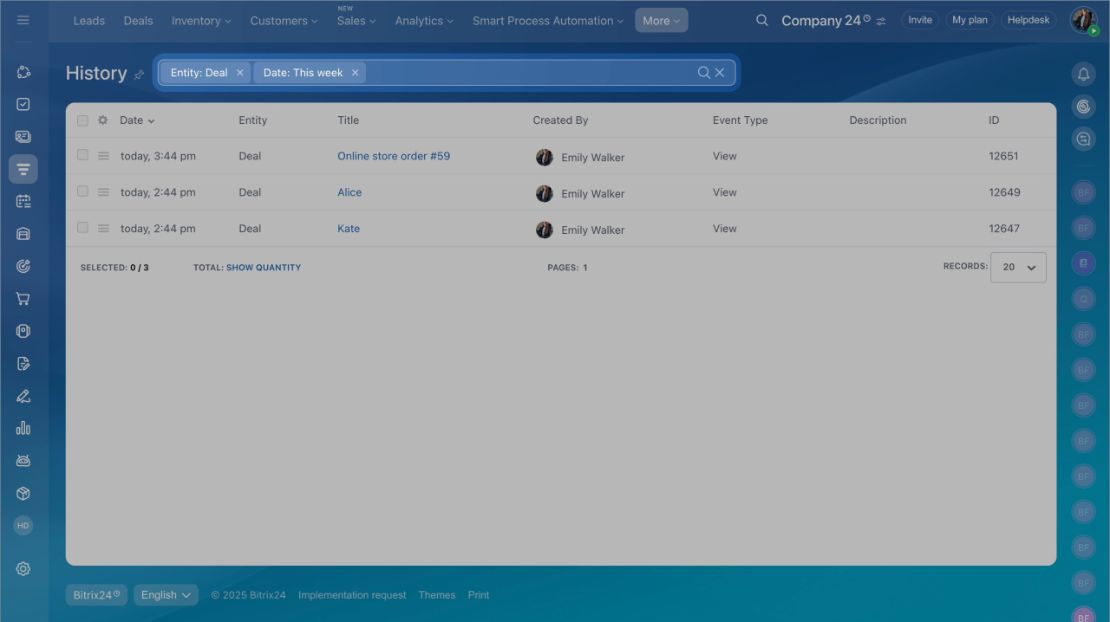Click Implementation request footer link
The image size is (1110, 622).
click(352, 595)
